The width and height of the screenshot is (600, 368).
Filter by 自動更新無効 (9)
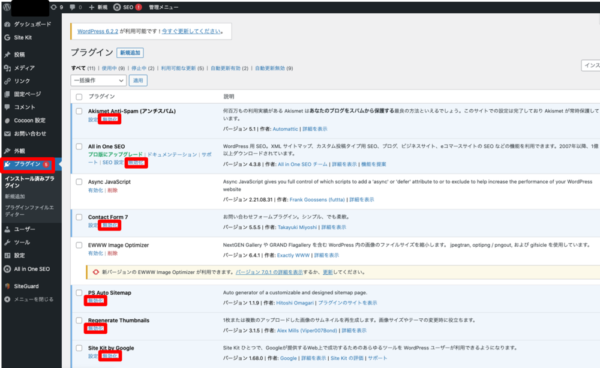pyautogui.click(x=274, y=68)
